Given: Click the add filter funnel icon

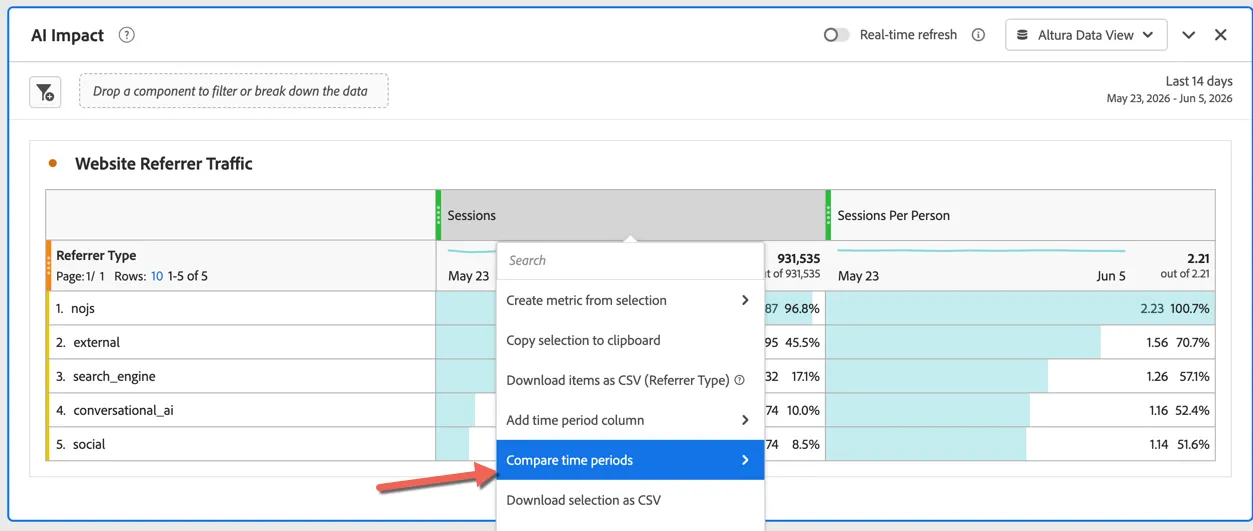Looking at the screenshot, I should pyautogui.click(x=45, y=92).
